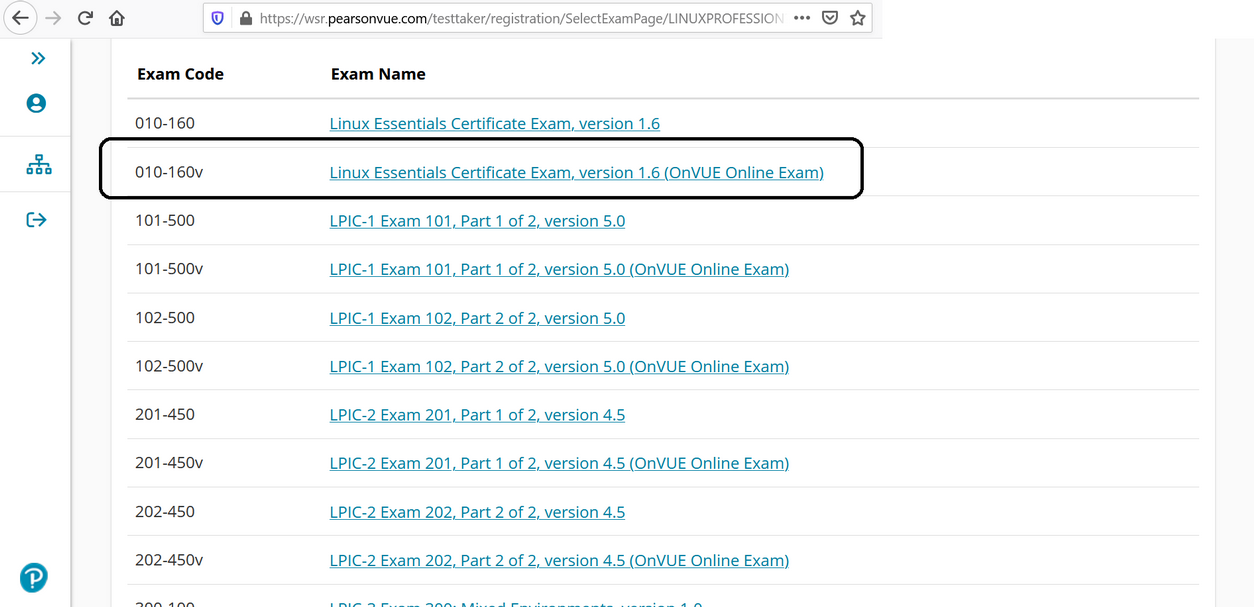Open the sitemap hierarchy sidebar icon
This screenshot has width=1254, height=607.
(x=38, y=165)
